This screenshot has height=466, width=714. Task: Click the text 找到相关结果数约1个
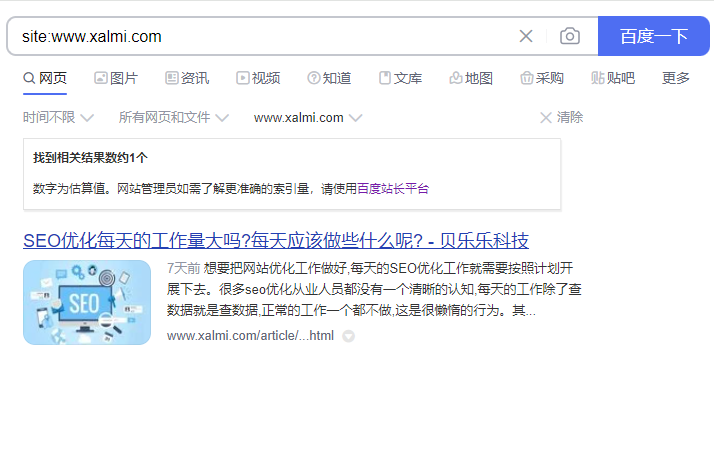(90, 158)
